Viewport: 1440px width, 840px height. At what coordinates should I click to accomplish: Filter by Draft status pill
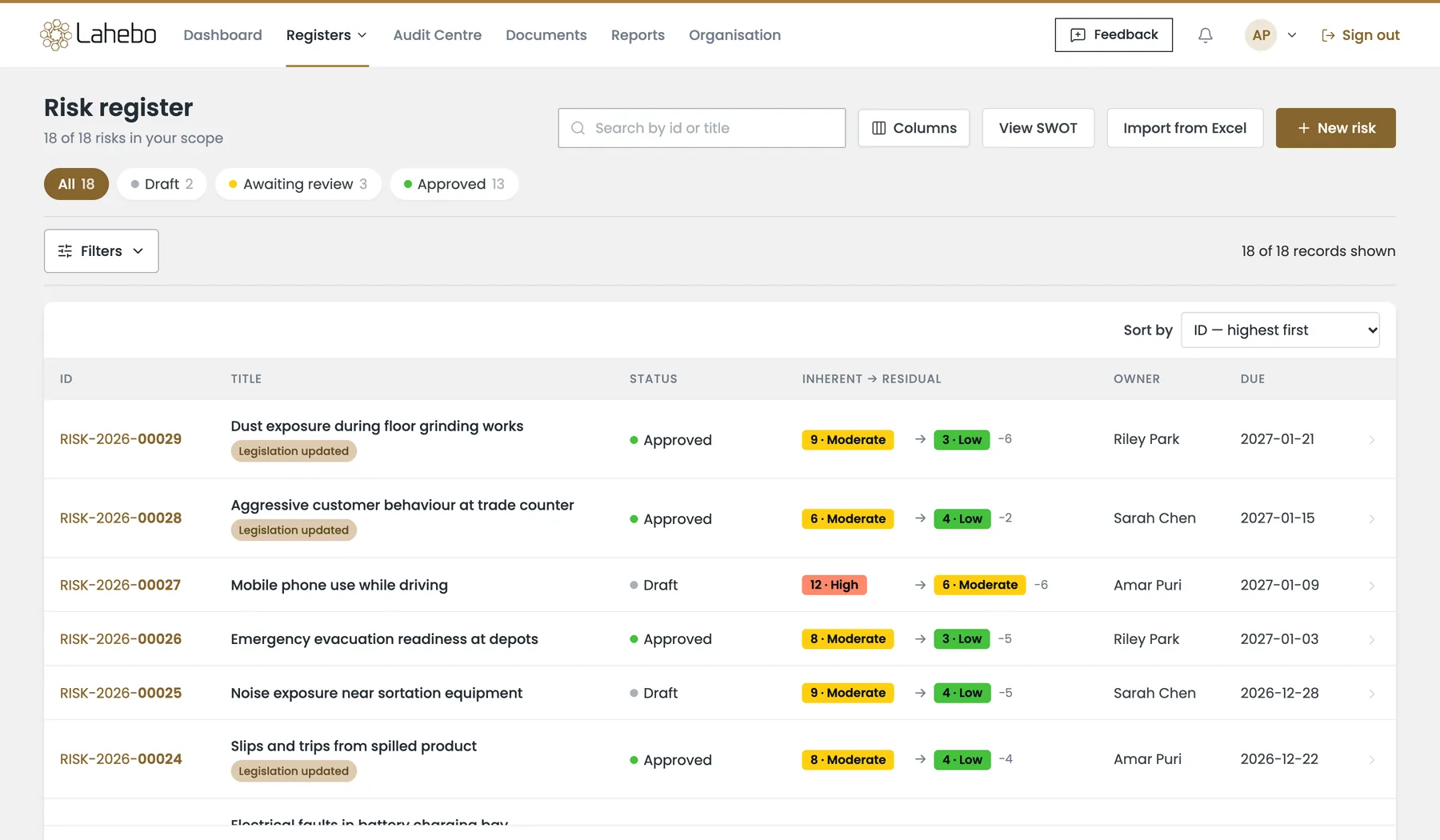point(162,184)
